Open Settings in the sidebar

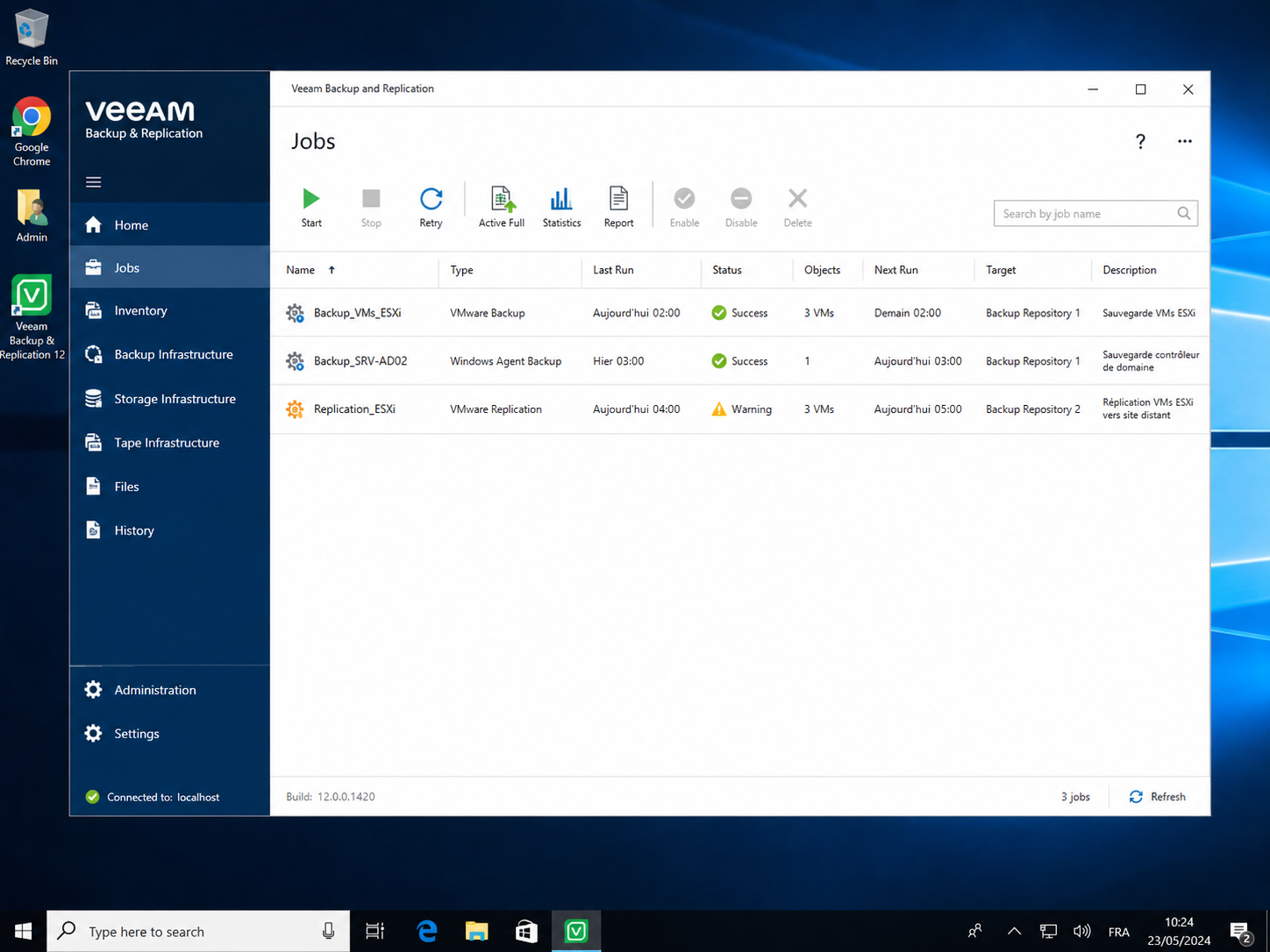170,734
